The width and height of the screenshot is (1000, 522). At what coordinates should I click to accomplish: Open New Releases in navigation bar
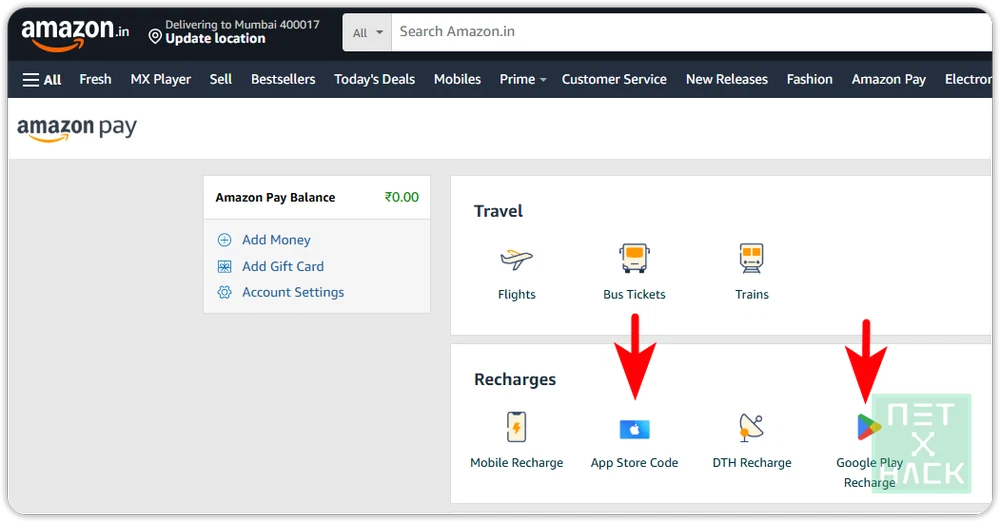[726, 79]
